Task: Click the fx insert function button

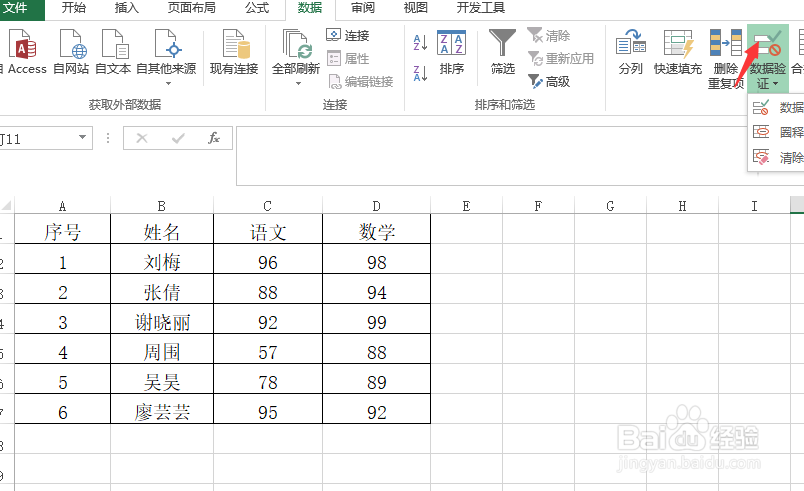Action: pyautogui.click(x=214, y=138)
